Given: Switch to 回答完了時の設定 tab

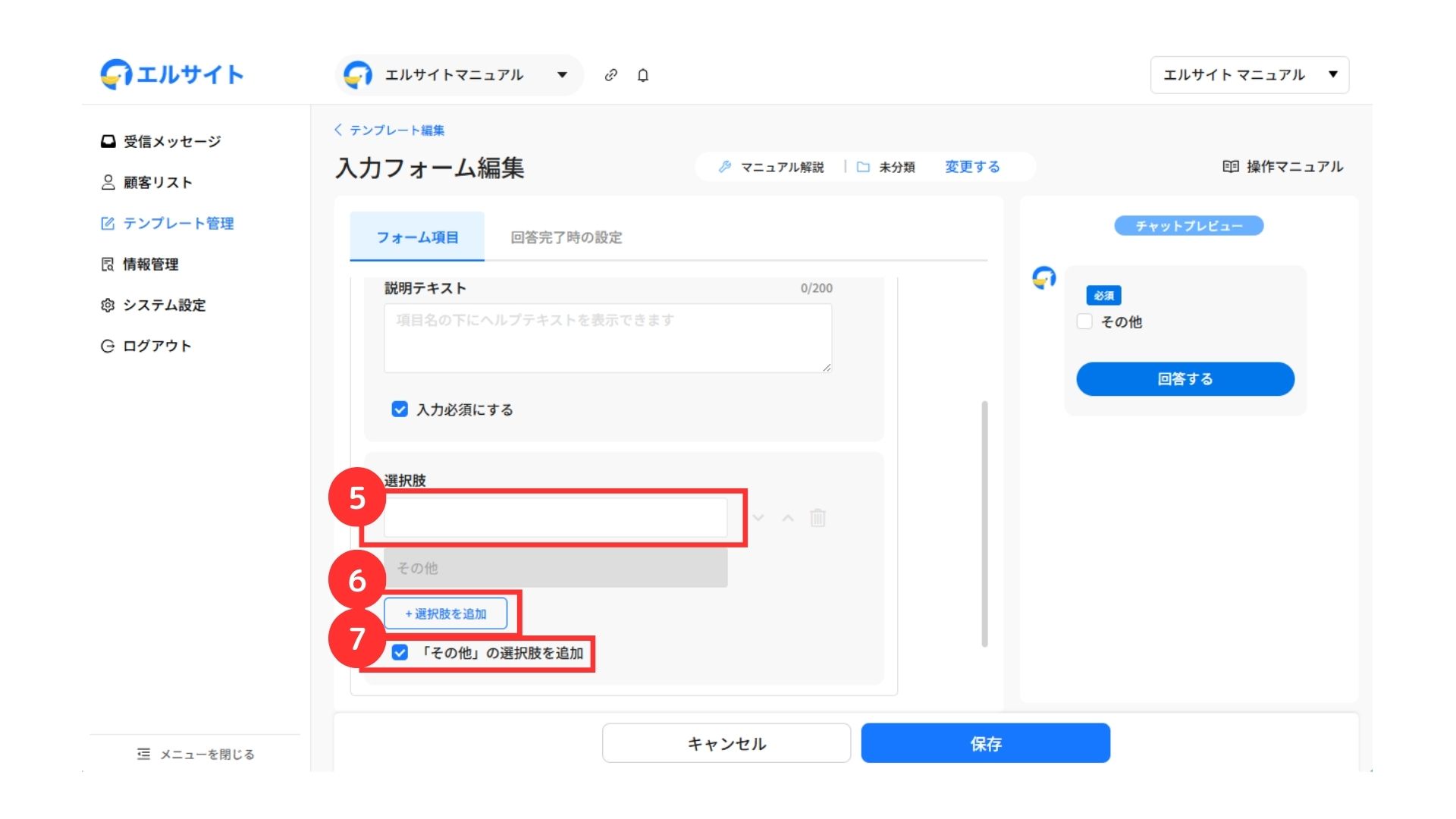Looking at the screenshot, I should [566, 237].
